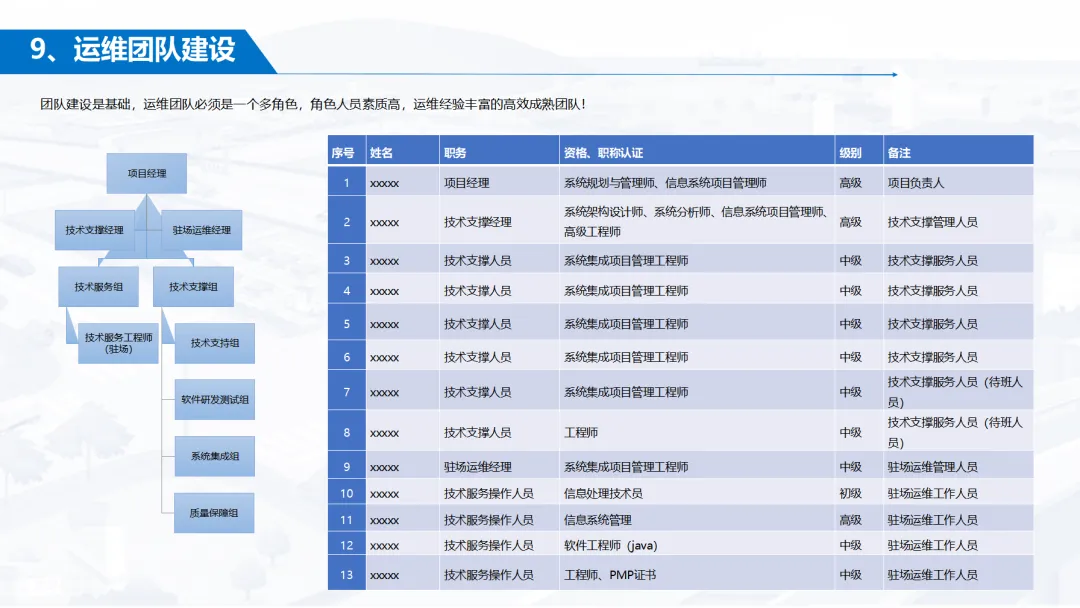The height and width of the screenshot is (608, 1080).
Task: Select row number 12 cell in table
Action: (347, 545)
